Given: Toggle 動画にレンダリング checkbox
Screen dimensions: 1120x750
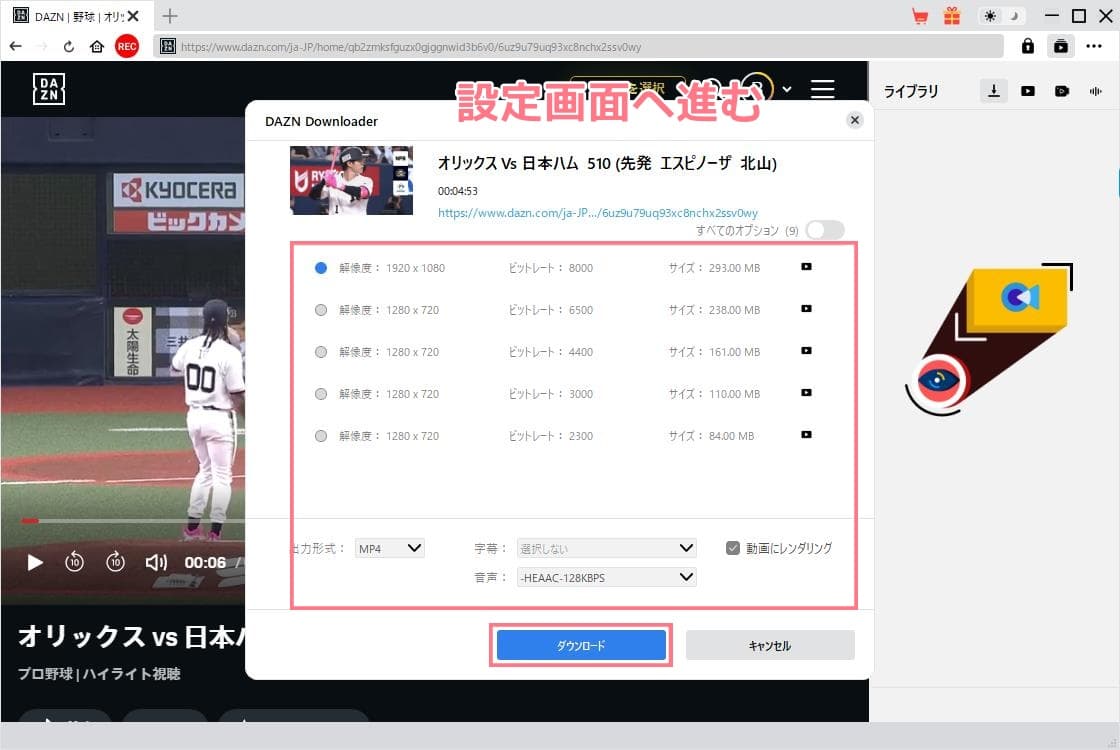Looking at the screenshot, I should pos(733,548).
